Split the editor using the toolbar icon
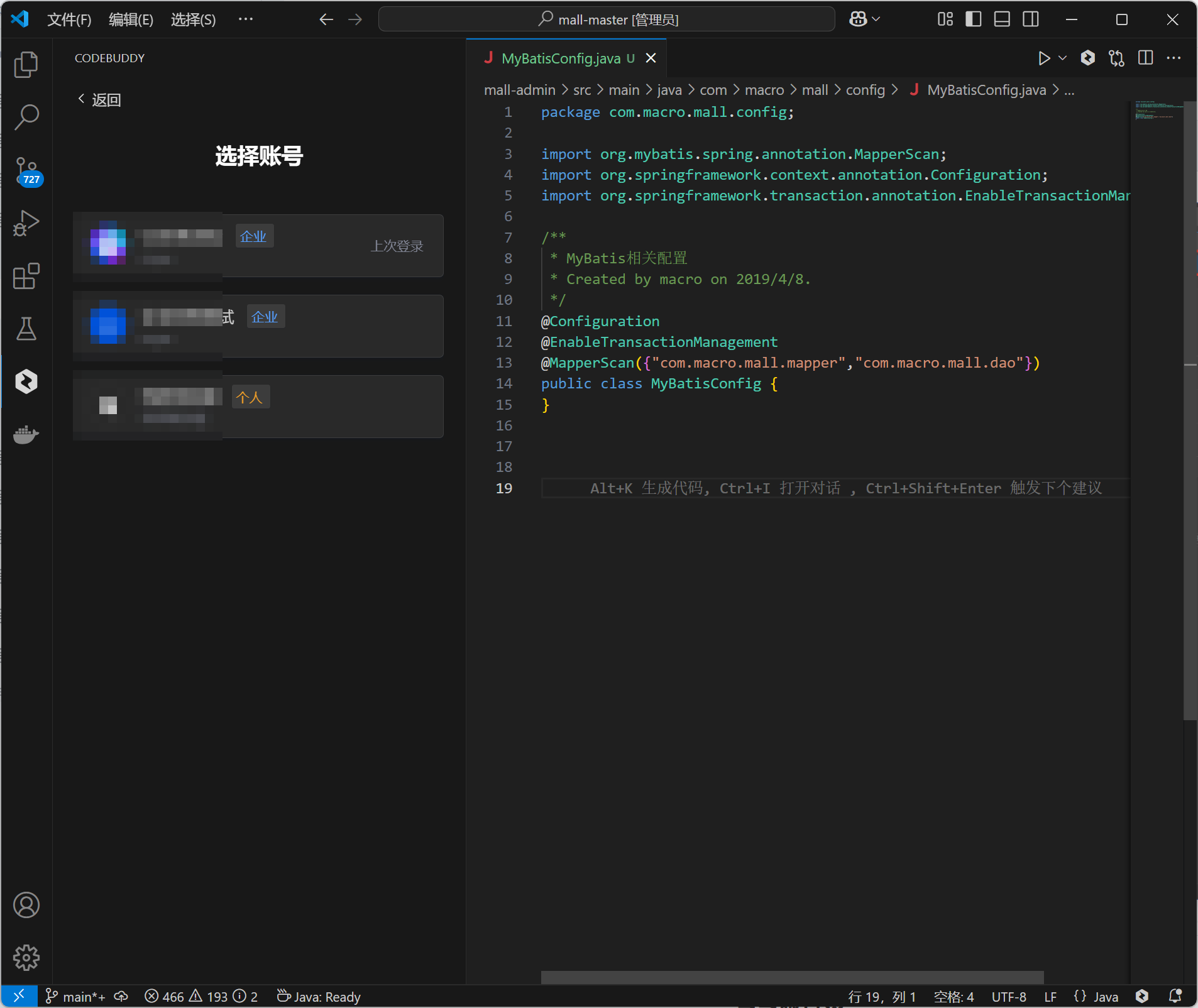Image resolution: width=1198 pixels, height=1008 pixels. coord(1145,58)
